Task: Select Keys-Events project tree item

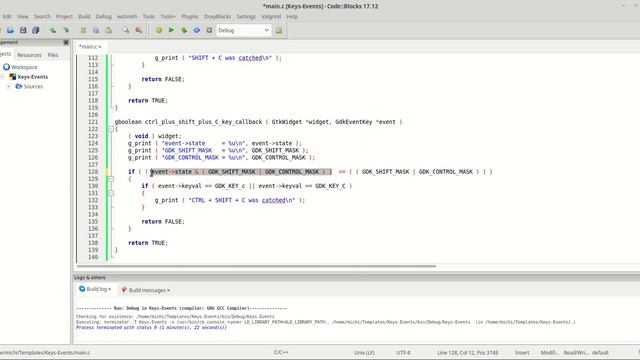Action: (33, 77)
